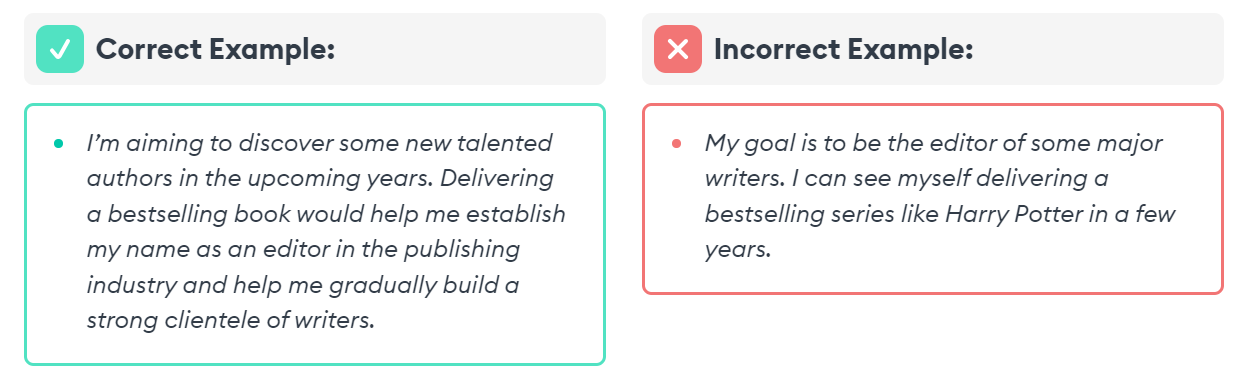
Task: Select the green bullet point marker
Action: tap(59, 144)
